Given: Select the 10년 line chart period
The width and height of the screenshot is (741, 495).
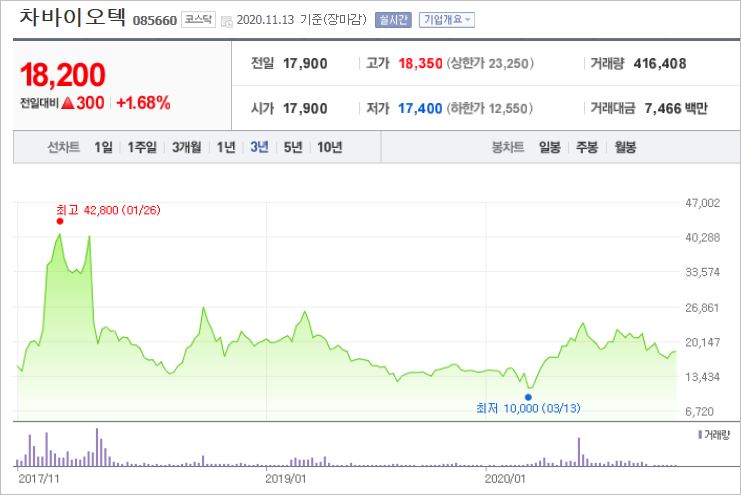Looking at the screenshot, I should [x=329, y=148].
